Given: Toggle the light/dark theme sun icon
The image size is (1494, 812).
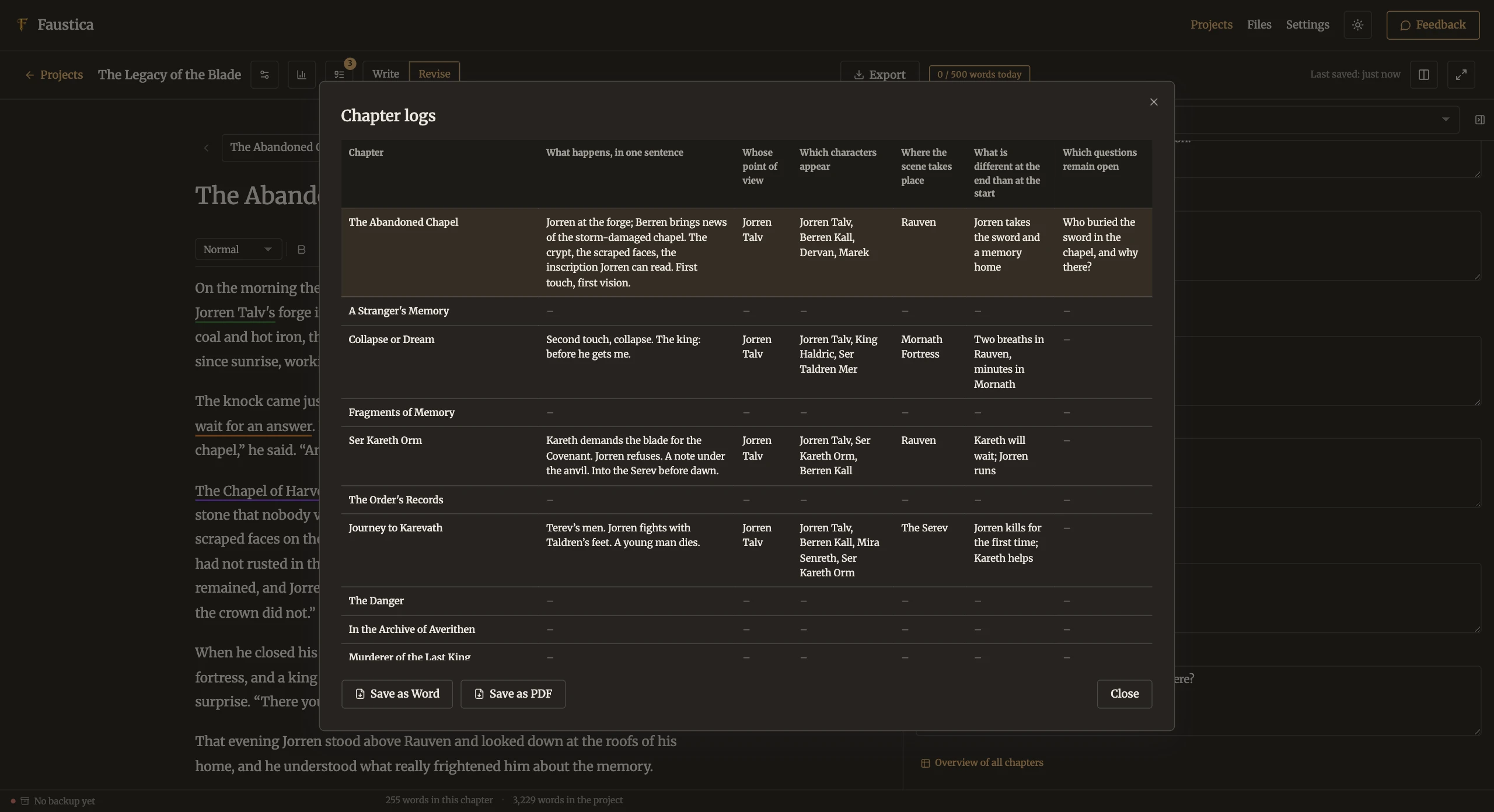Looking at the screenshot, I should coord(1357,25).
